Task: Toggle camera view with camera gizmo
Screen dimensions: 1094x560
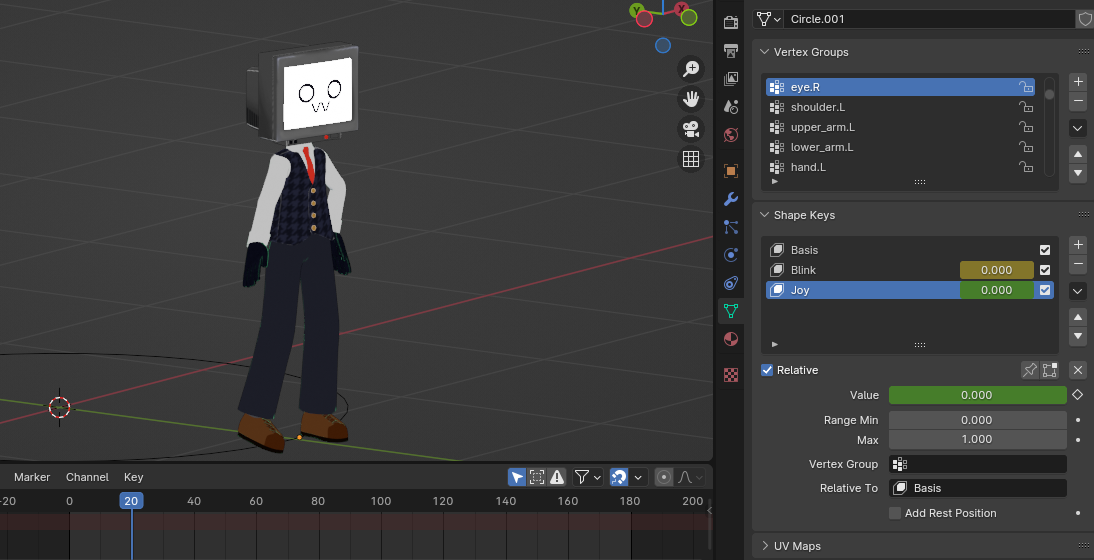Action: [x=691, y=129]
